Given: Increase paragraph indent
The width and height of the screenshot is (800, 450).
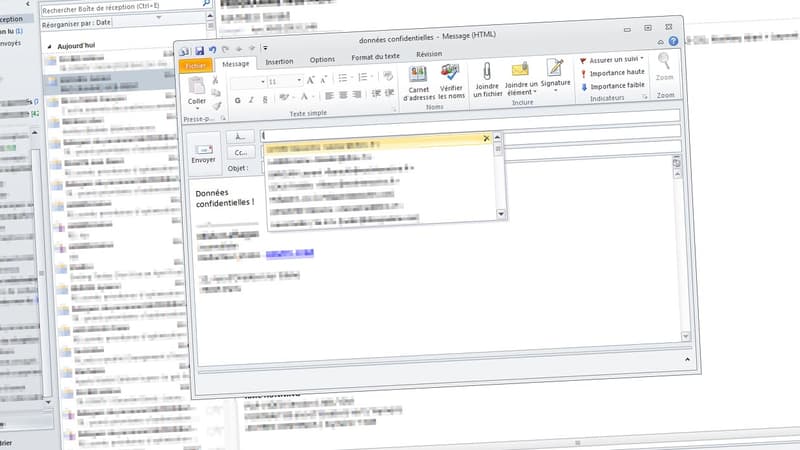Looking at the screenshot, I should 389,93.
